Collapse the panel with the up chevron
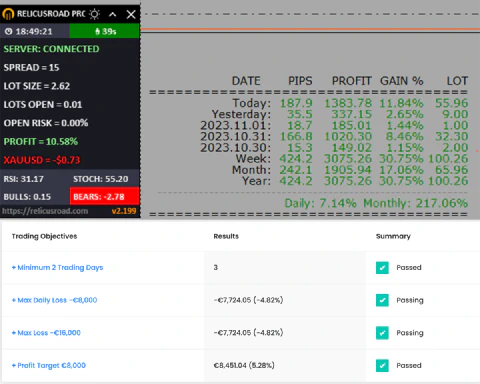The image size is (480, 384). click(x=113, y=14)
